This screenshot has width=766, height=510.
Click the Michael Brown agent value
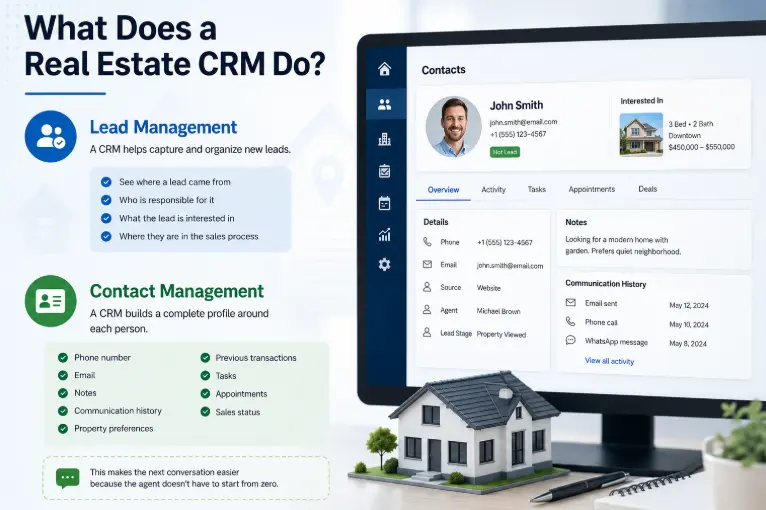click(x=498, y=311)
